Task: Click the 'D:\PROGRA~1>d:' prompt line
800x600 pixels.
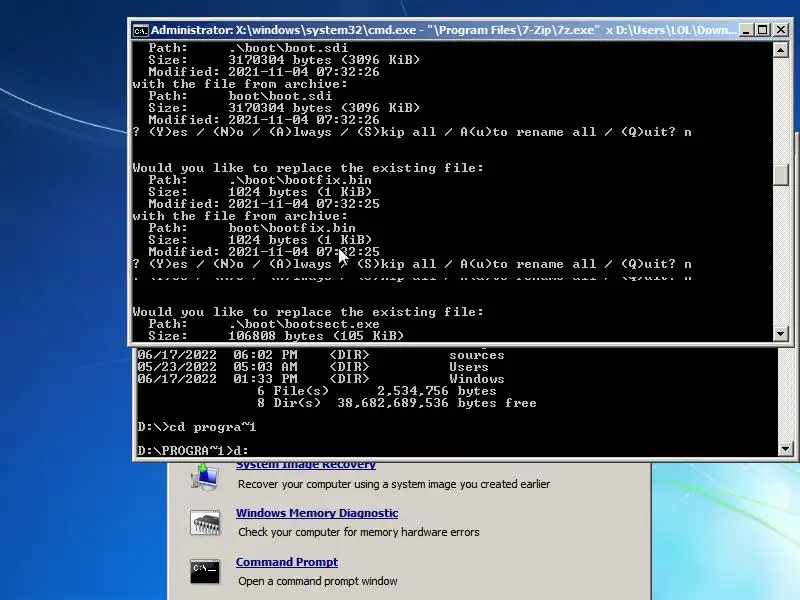Action: 192,451
